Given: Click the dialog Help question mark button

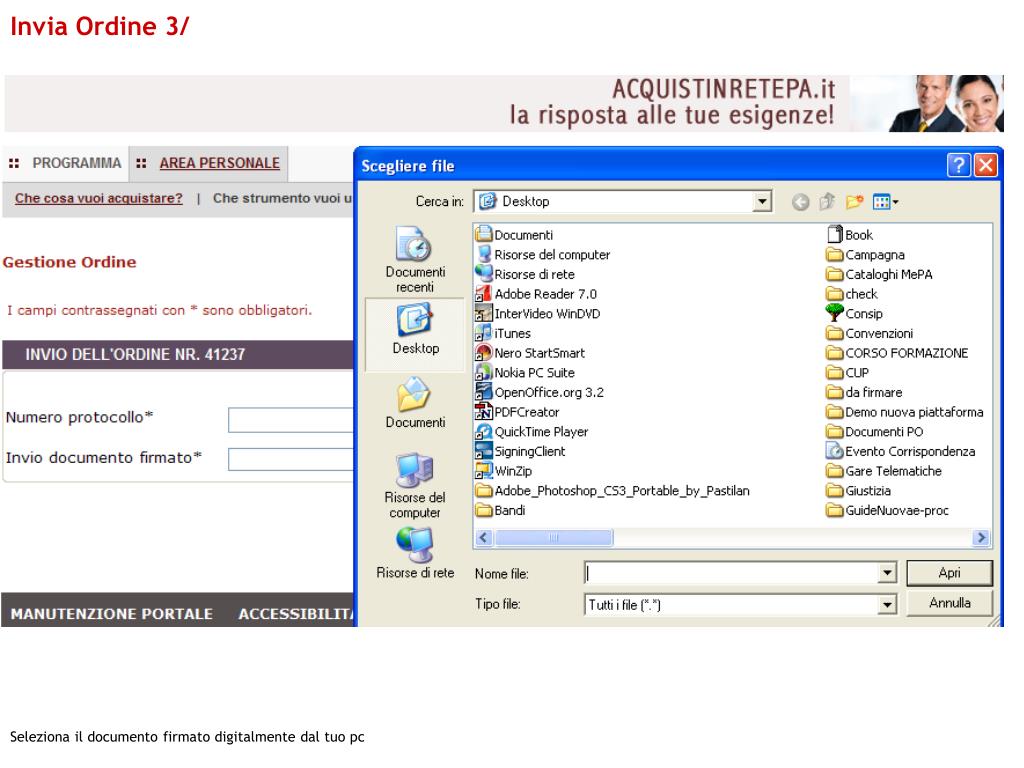Looking at the screenshot, I should pos(958,165).
